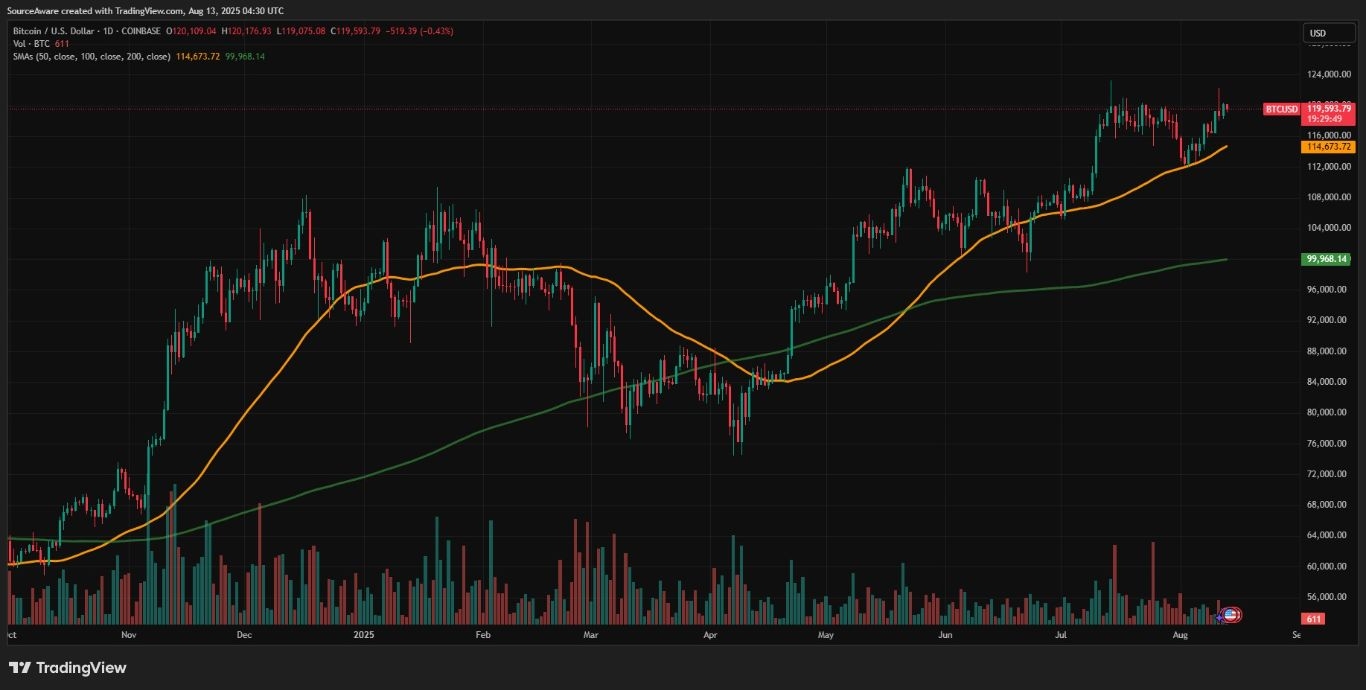This screenshot has height=690, width=1366.
Task: Click the Dec label on the time axis
Action: pyautogui.click(x=245, y=634)
